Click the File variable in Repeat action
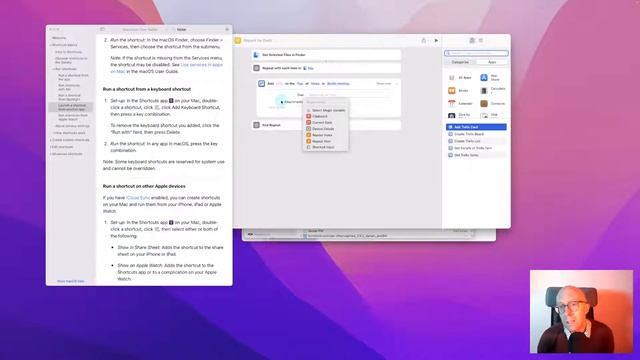The image size is (640, 360). (x=309, y=68)
